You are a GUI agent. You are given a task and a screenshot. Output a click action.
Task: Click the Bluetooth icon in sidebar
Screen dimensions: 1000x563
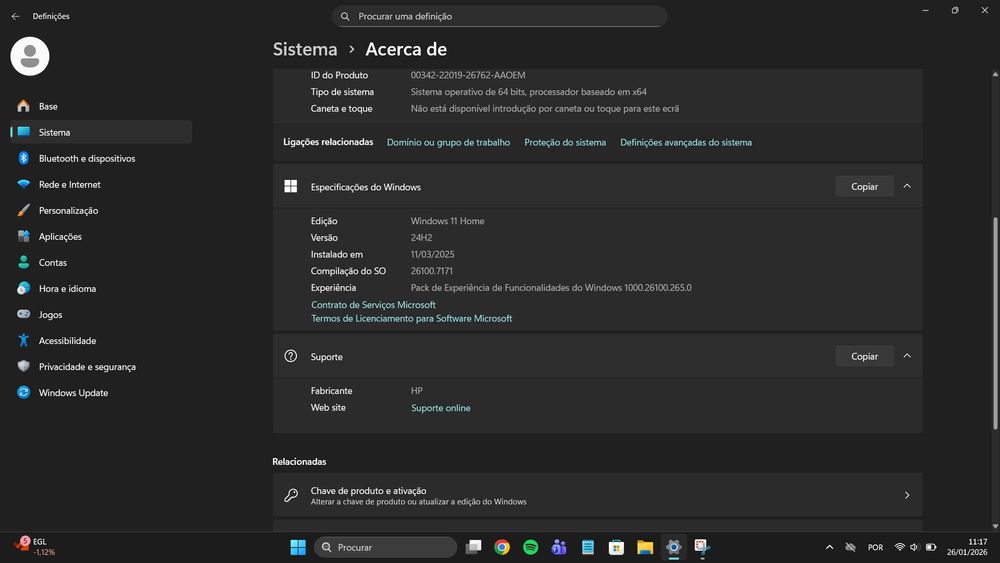tap(24, 158)
